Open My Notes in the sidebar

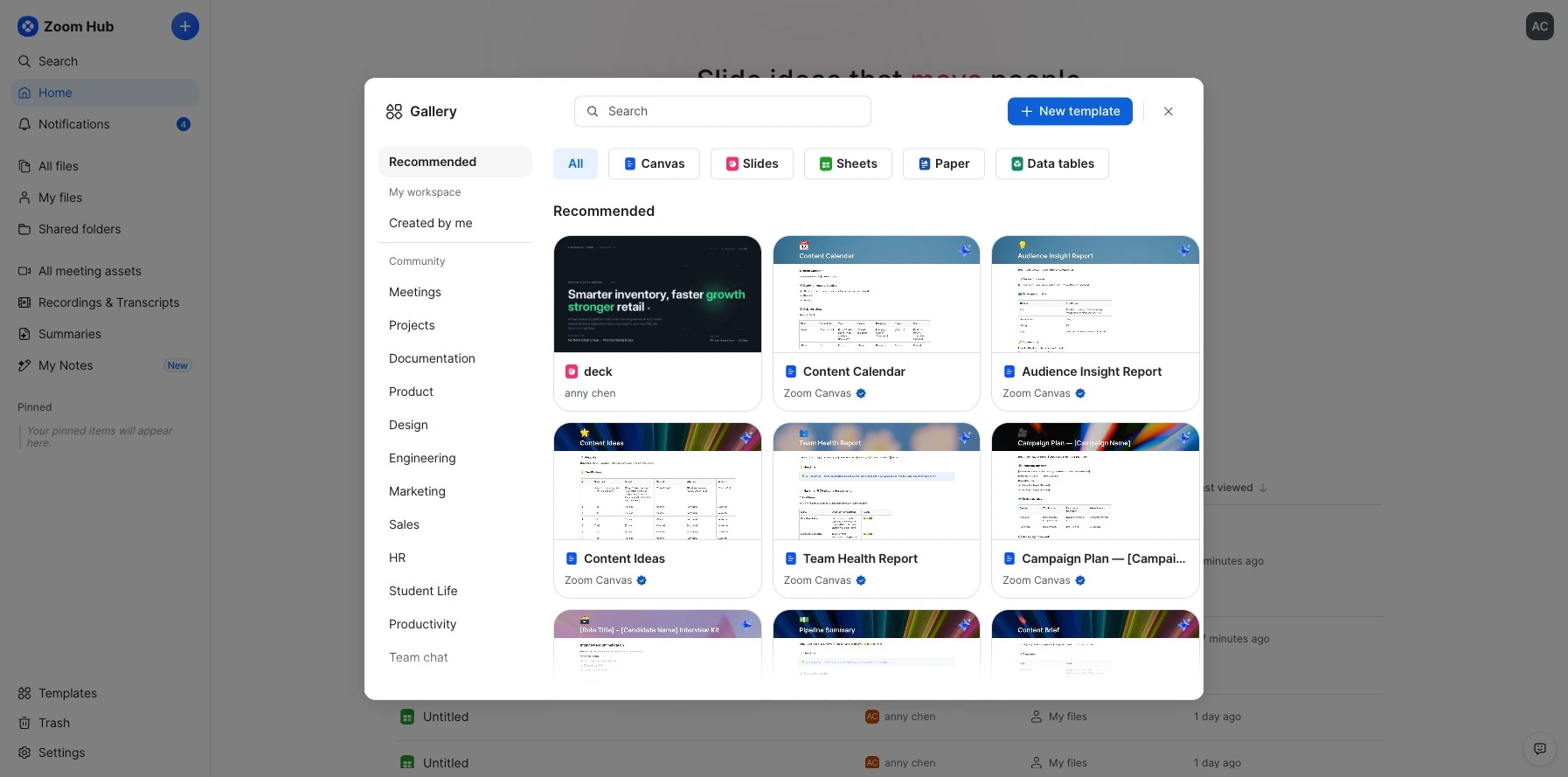pos(105,365)
